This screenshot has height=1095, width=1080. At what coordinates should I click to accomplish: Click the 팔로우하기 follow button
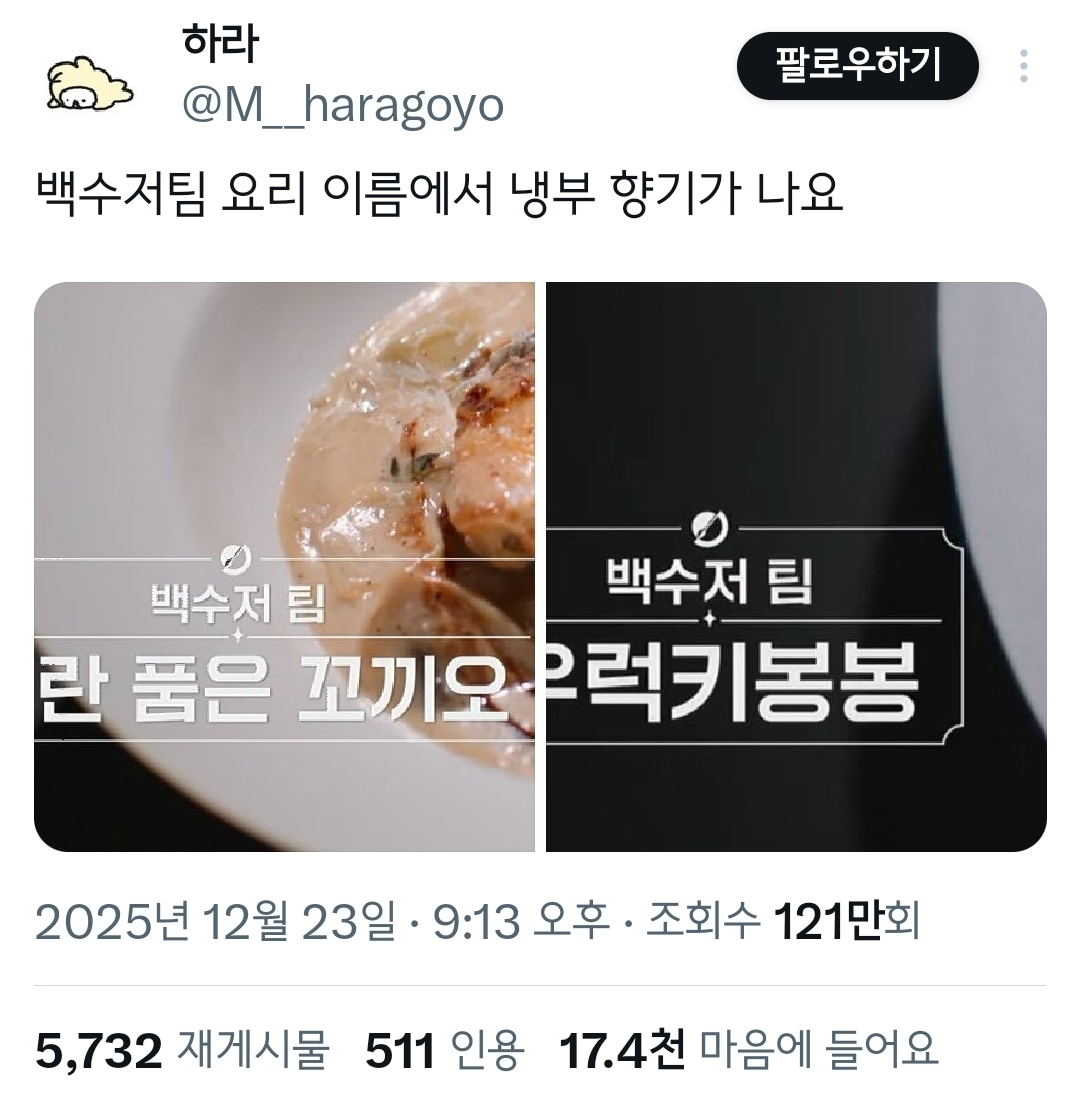pyautogui.click(x=857, y=66)
